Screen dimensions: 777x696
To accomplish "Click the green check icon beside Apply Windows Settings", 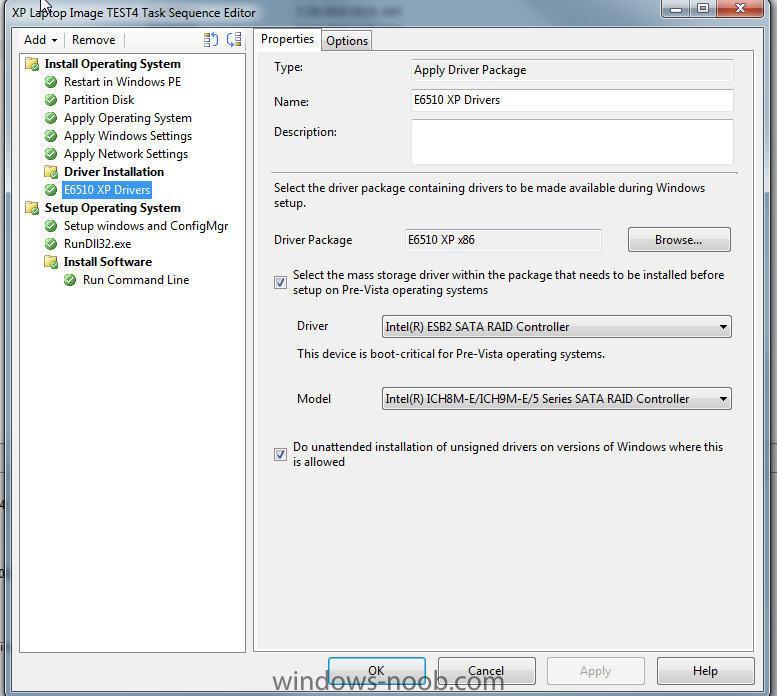I will click(51, 136).
